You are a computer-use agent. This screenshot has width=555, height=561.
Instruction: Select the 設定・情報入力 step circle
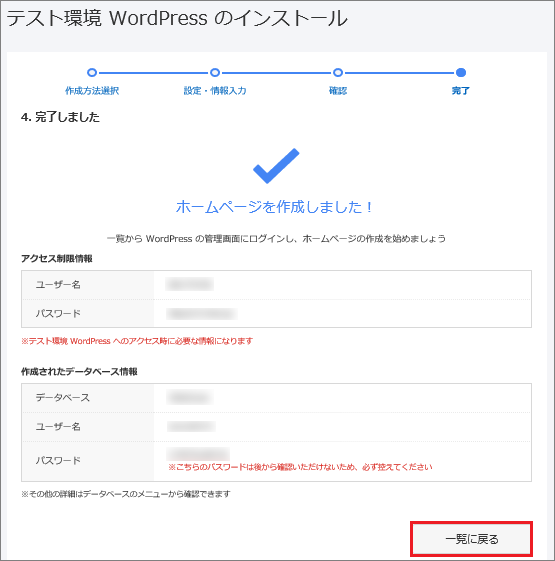tap(215, 73)
